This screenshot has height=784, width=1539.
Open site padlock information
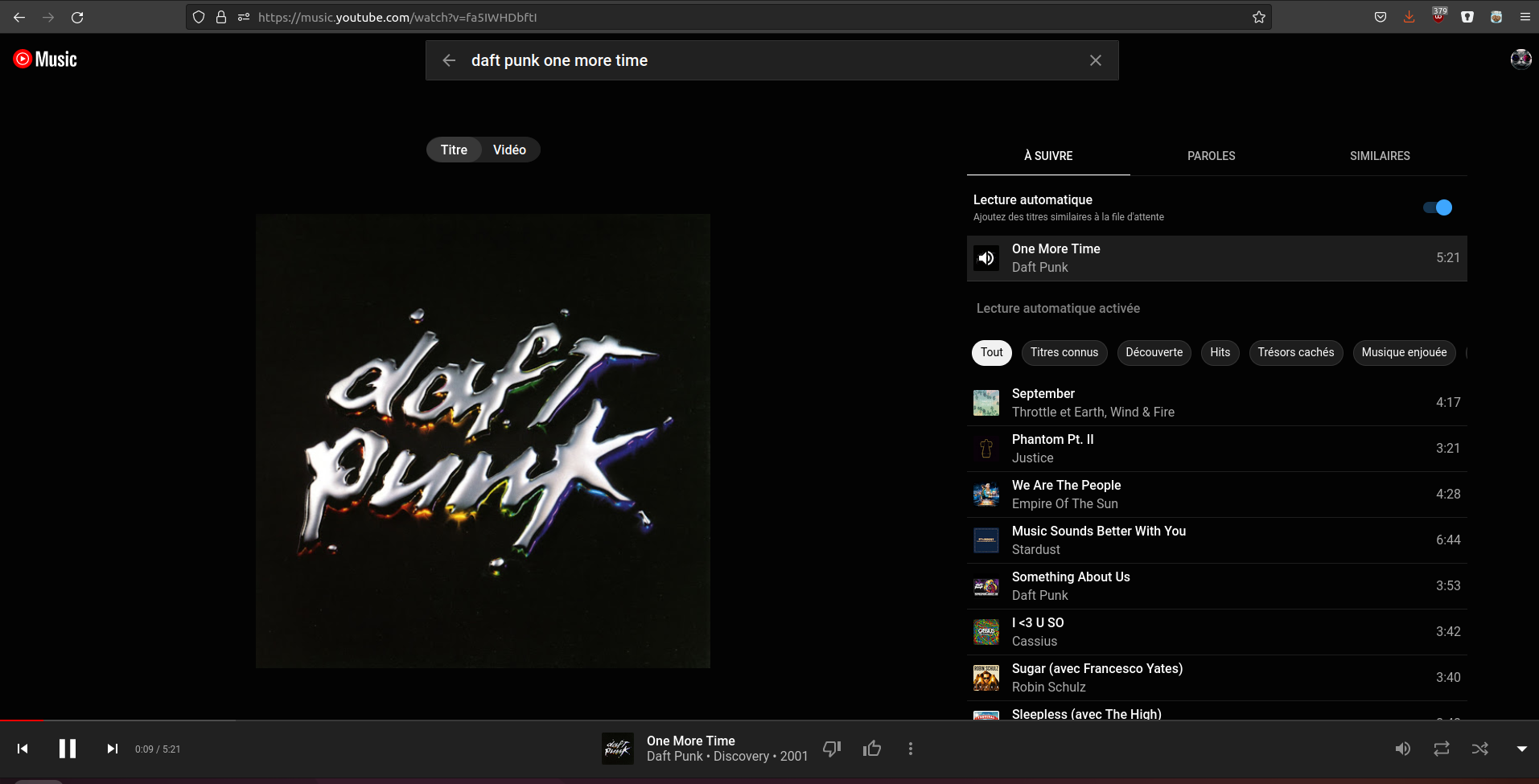[x=221, y=17]
